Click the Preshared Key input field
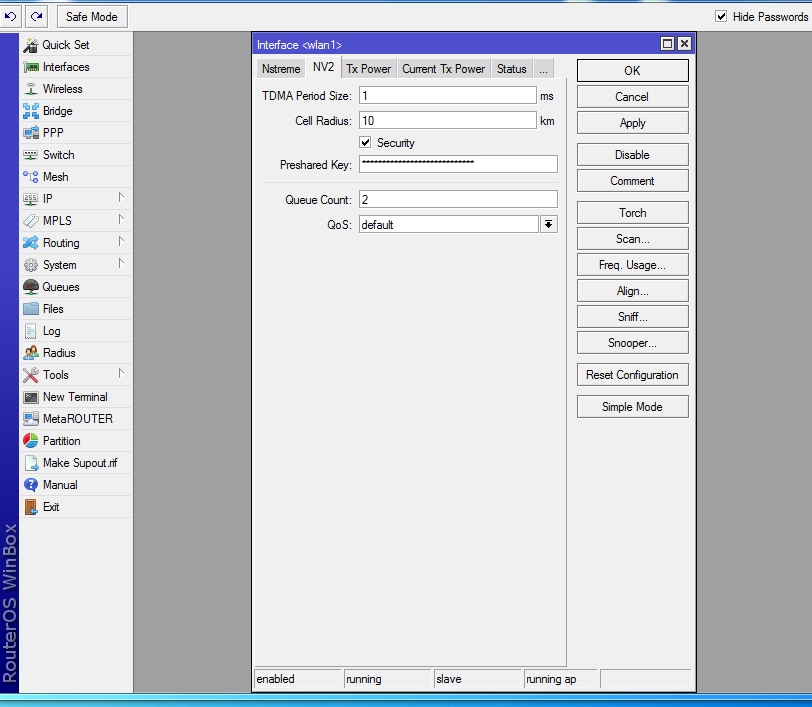The width and height of the screenshot is (812, 707). (x=457, y=164)
